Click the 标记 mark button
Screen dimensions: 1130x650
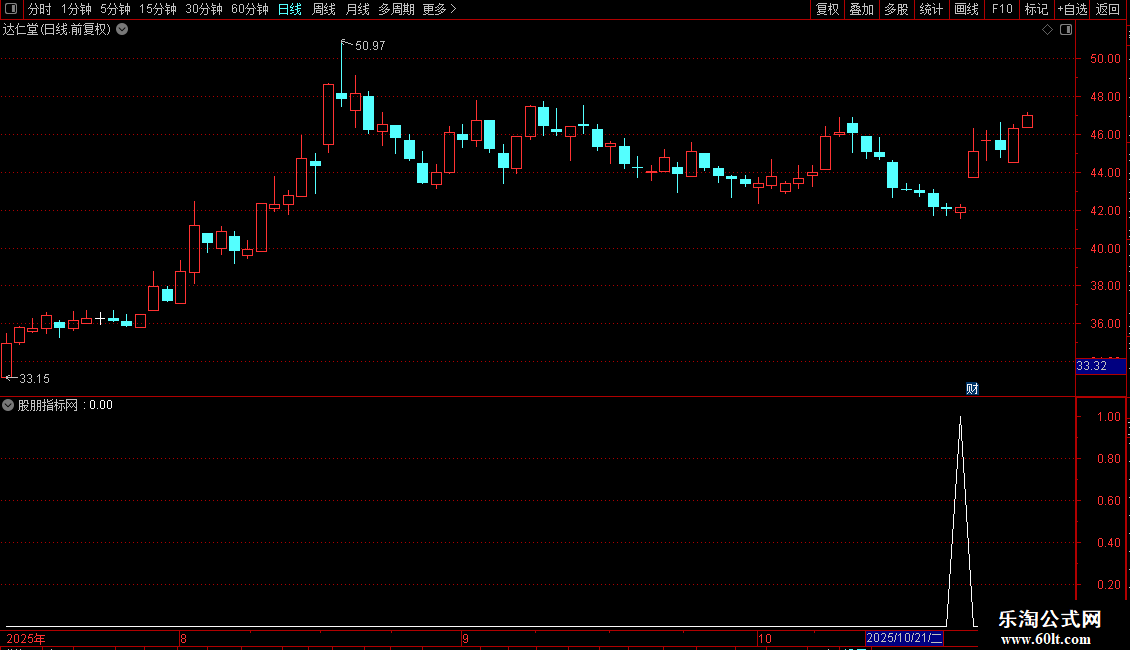1036,9
